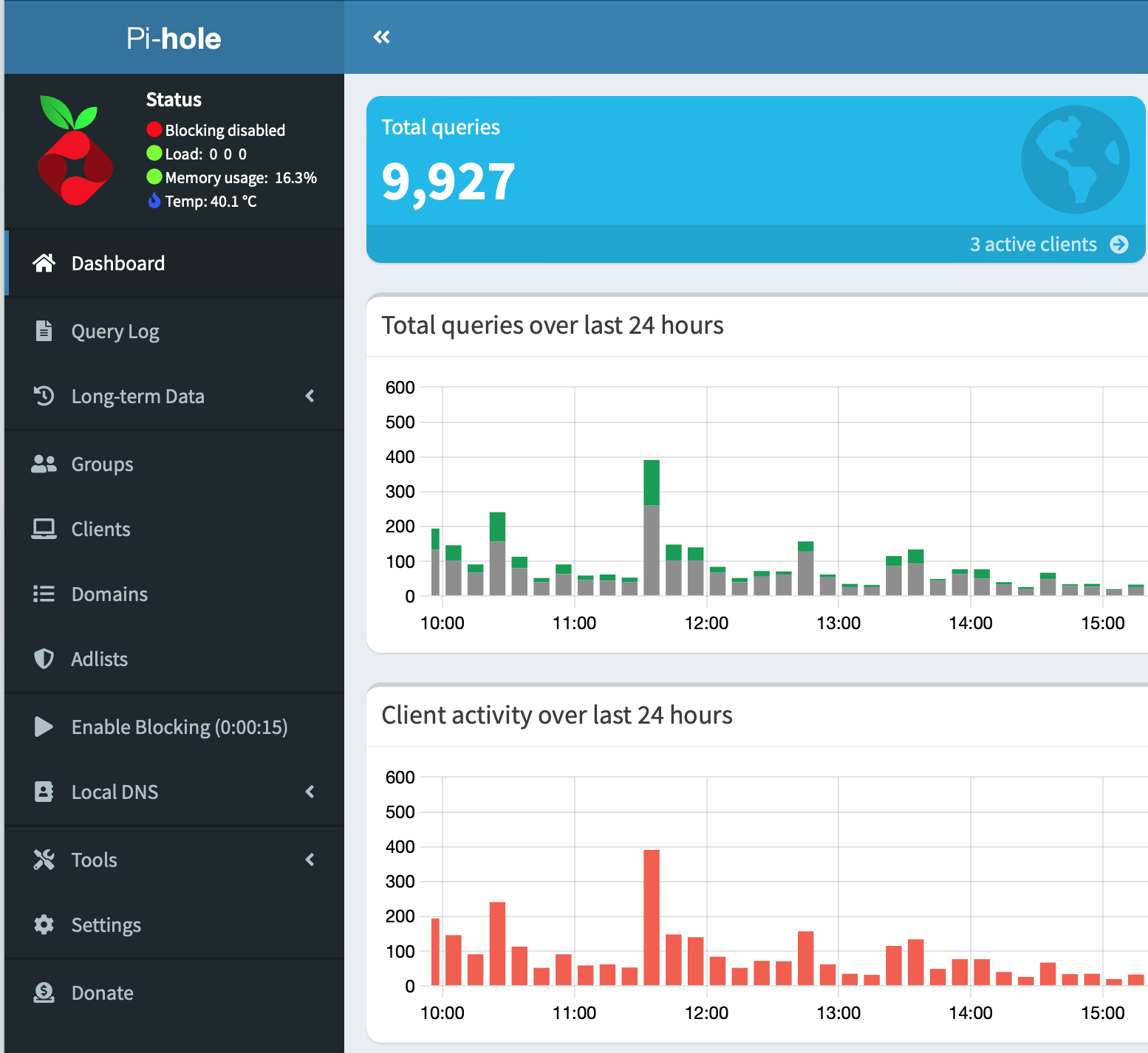Viewport: 1148px width, 1053px height.
Task: Click the Groups people icon
Action: pyautogui.click(x=44, y=464)
